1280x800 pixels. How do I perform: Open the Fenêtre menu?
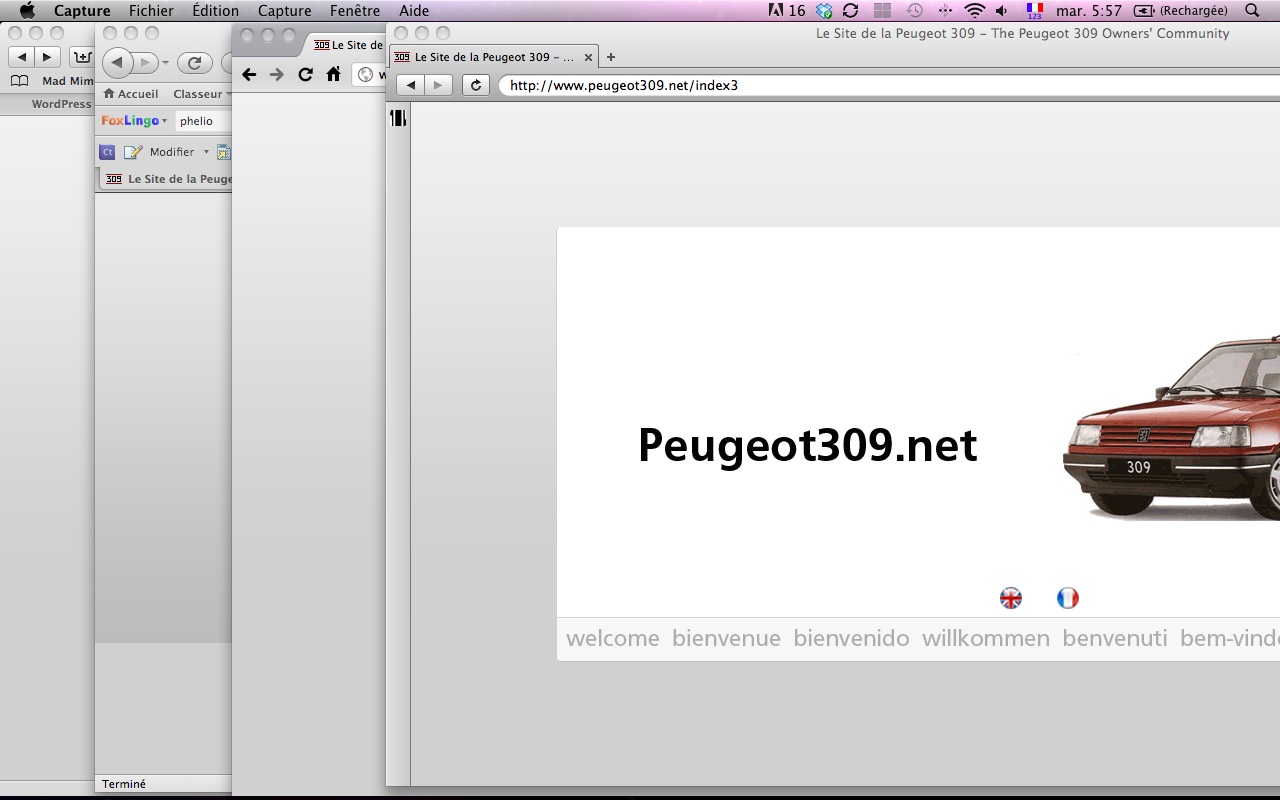355,11
